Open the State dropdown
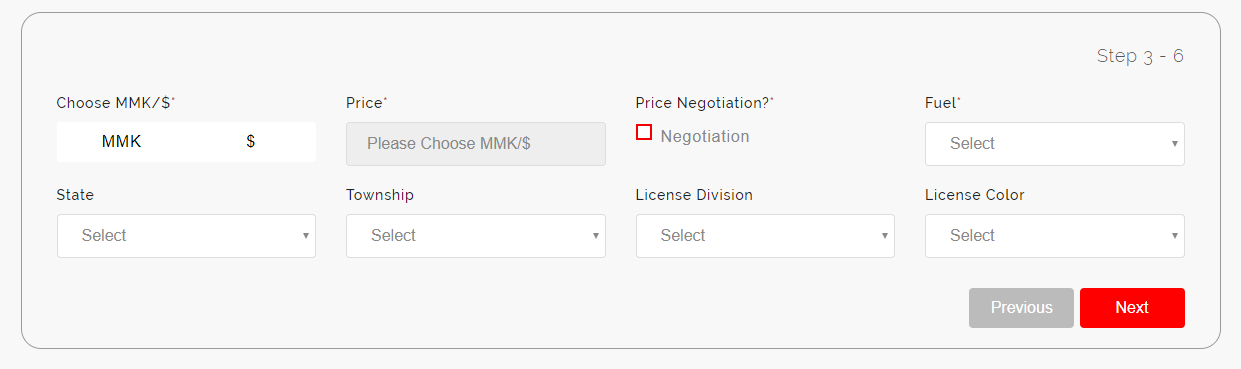 tap(186, 236)
